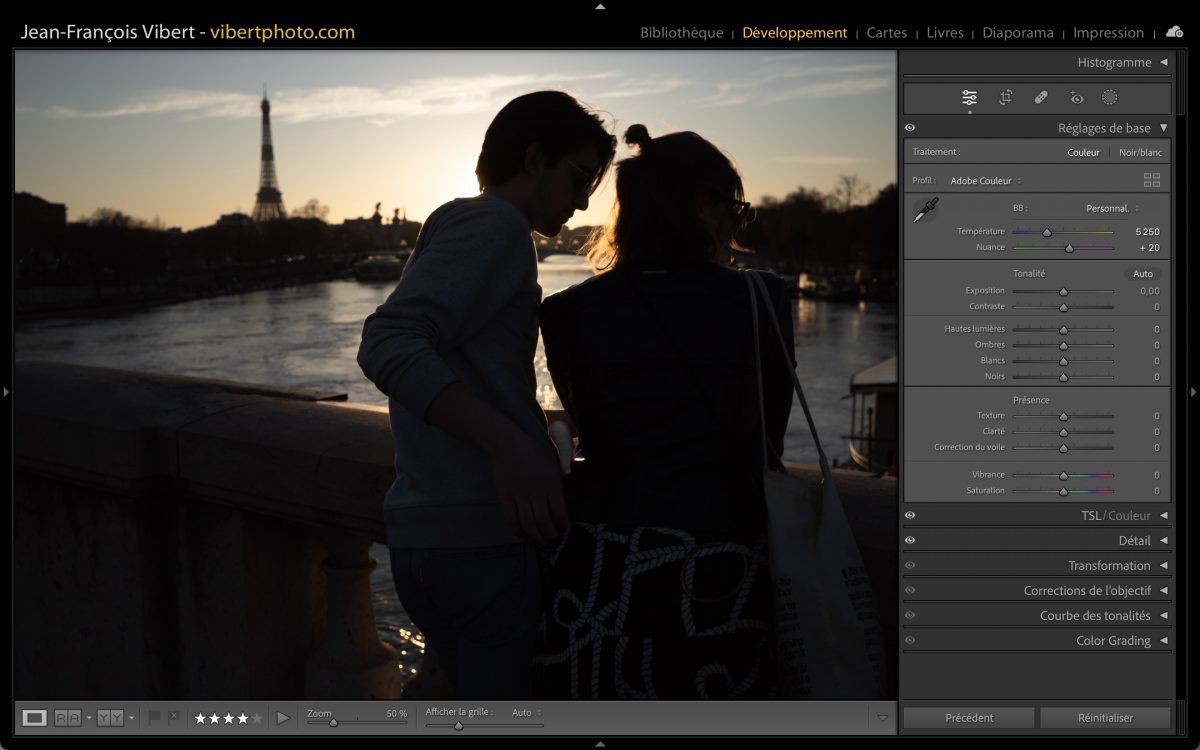This screenshot has height=750, width=1200.
Task: Expand the Histogramme panel
Action: tap(1163, 62)
